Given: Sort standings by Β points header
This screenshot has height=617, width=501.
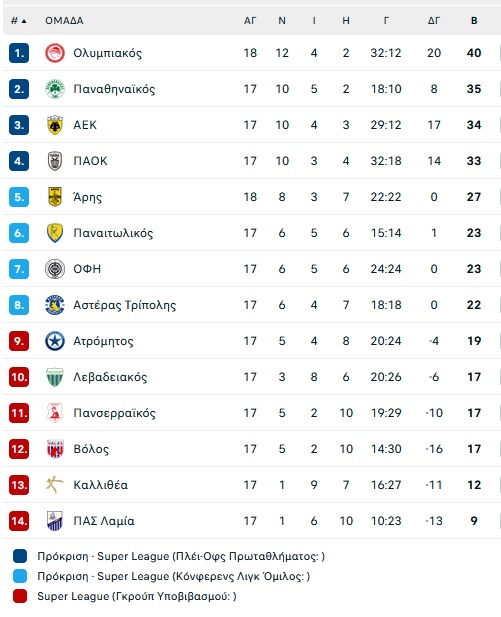Looking at the screenshot, I should tap(474, 21).
